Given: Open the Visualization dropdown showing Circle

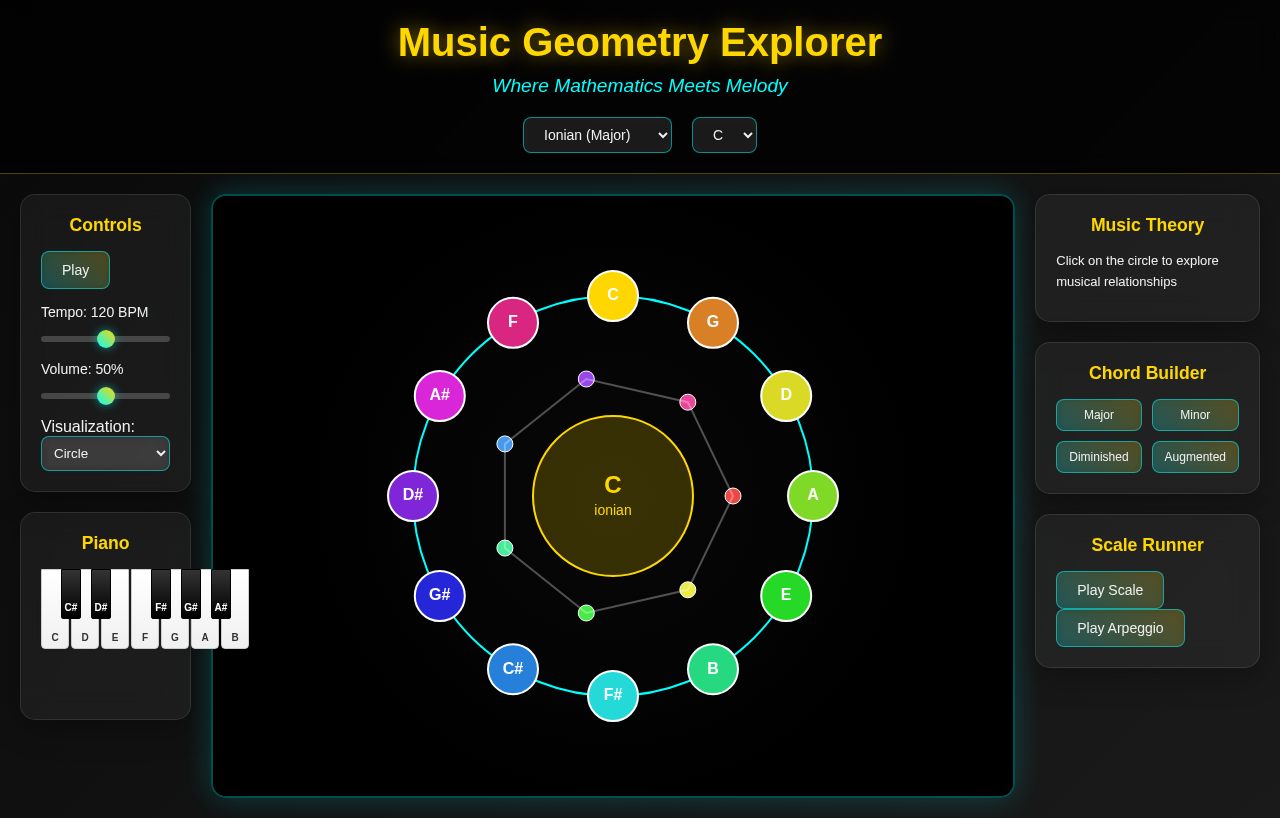Looking at the screenshot, I should [x=105, y=453].
